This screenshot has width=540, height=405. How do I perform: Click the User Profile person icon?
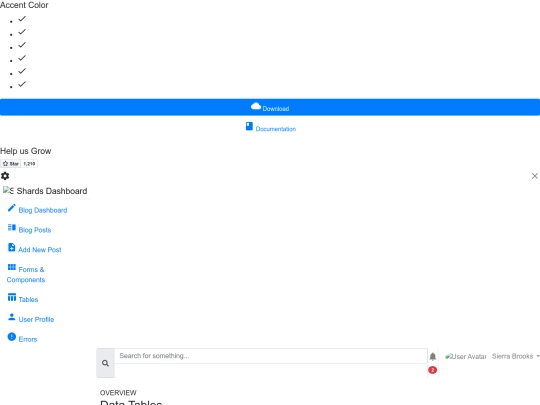point(12,317)
